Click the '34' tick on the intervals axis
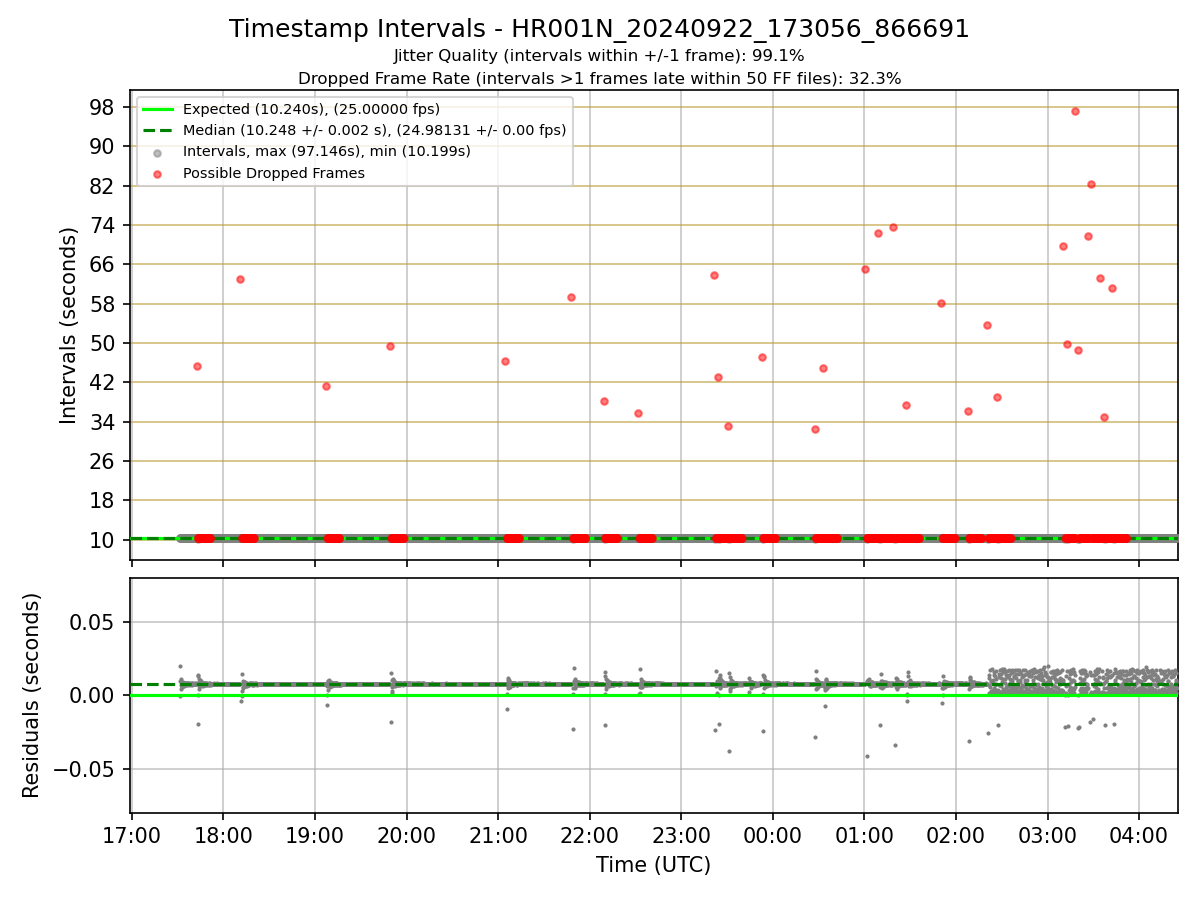Image resolution: width=1200 pixels, height=900 pixels. click(x=103, y=422)
